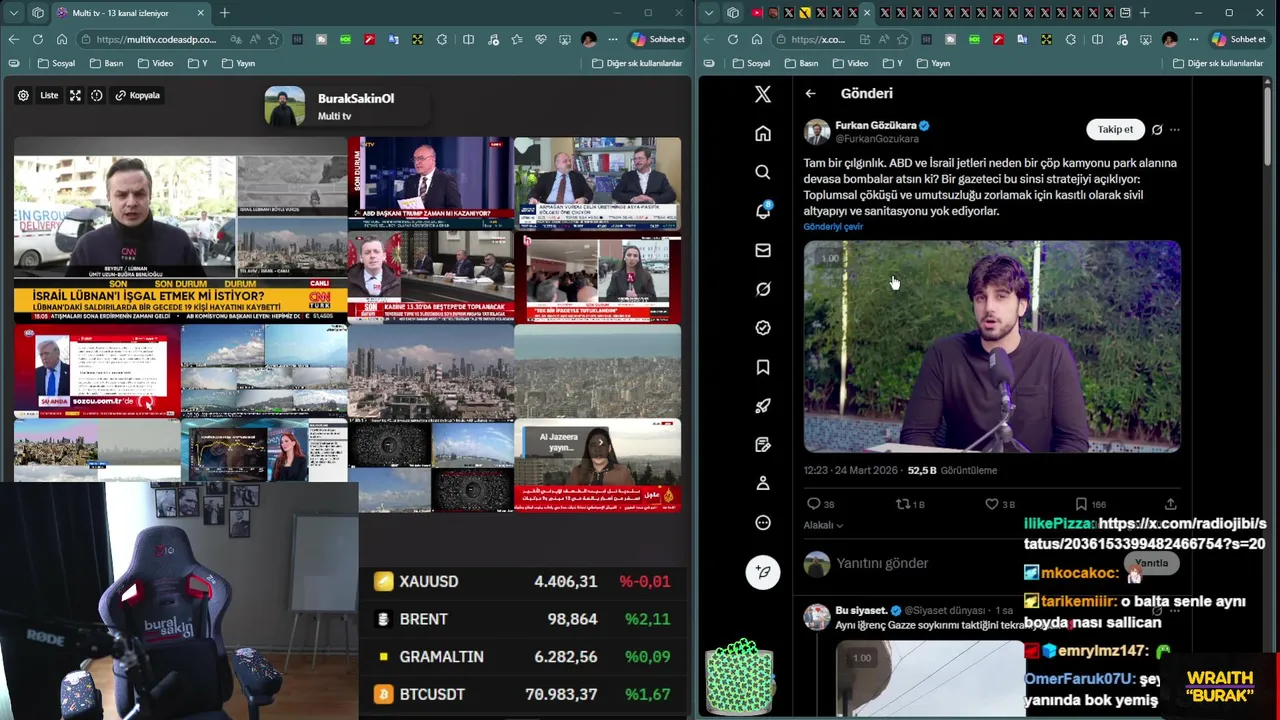Go to X home icon in sidebar

click(763, 133)
